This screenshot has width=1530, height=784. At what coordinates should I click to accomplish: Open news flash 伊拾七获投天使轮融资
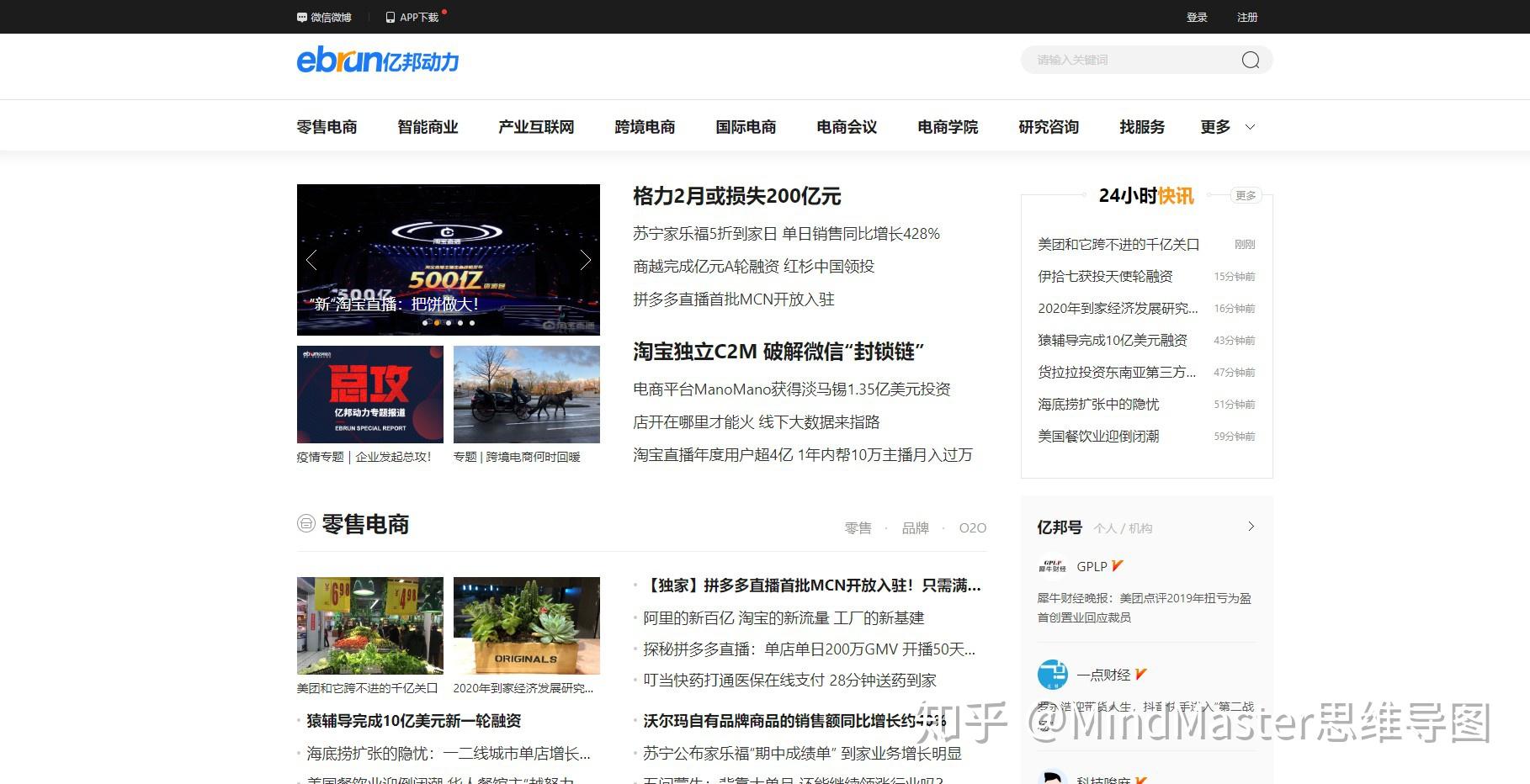click(x=1105, y=276)
